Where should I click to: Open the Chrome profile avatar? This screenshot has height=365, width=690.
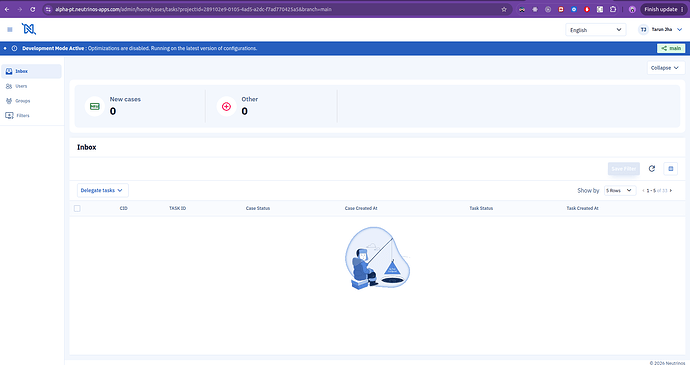[632, 9]
